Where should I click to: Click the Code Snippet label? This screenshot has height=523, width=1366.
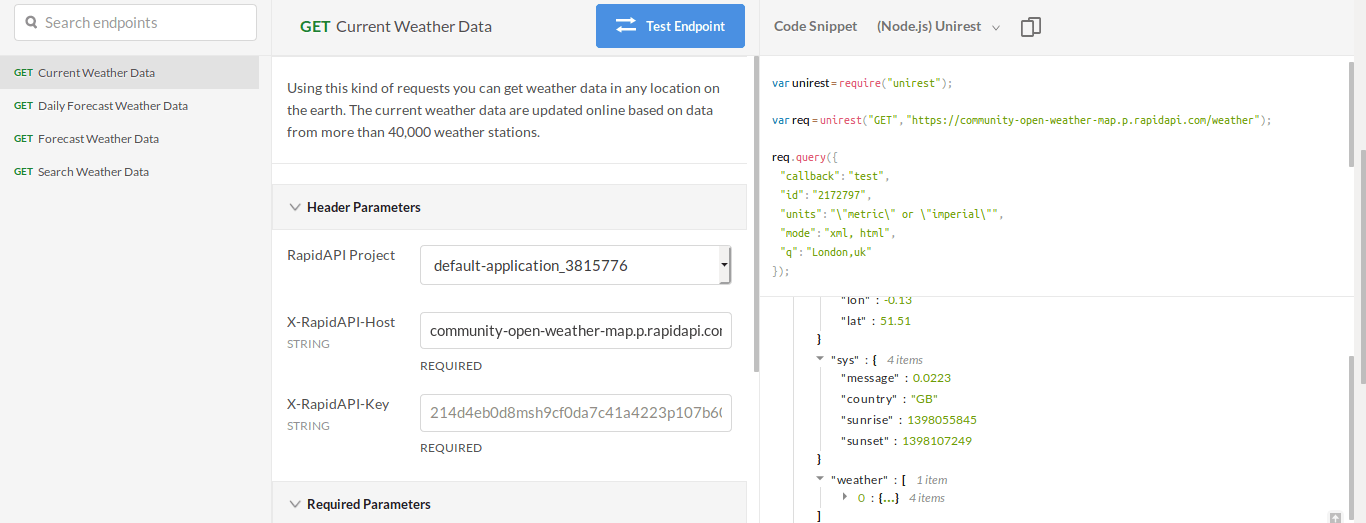click(x=815, y=27)
